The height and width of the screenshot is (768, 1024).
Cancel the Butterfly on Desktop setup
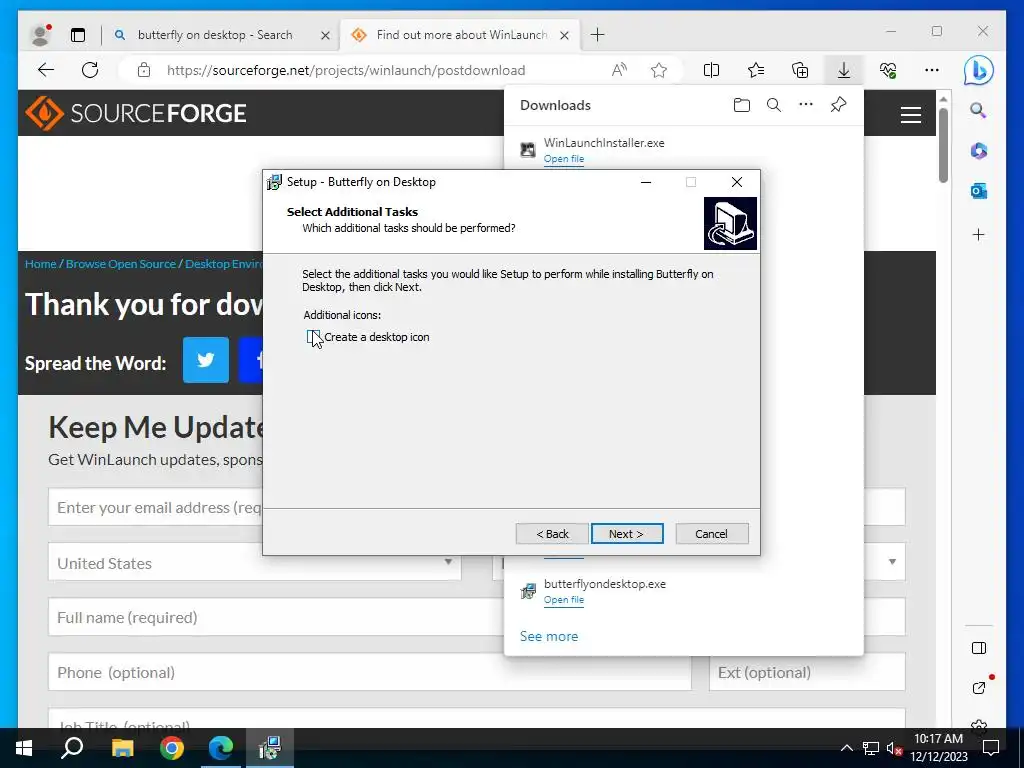(711, 534)
